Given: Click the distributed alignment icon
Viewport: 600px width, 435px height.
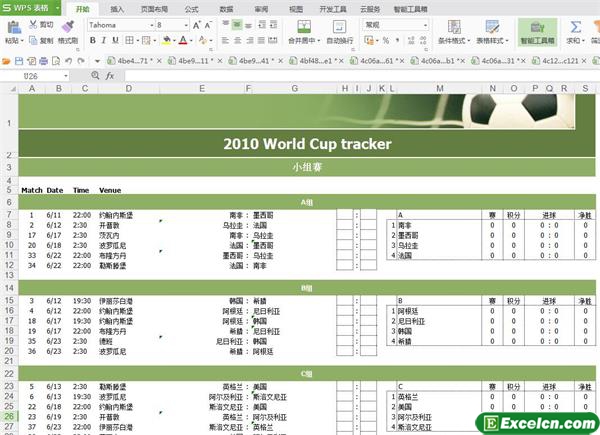Looking at the screenshot, I should tap(273, 40).
